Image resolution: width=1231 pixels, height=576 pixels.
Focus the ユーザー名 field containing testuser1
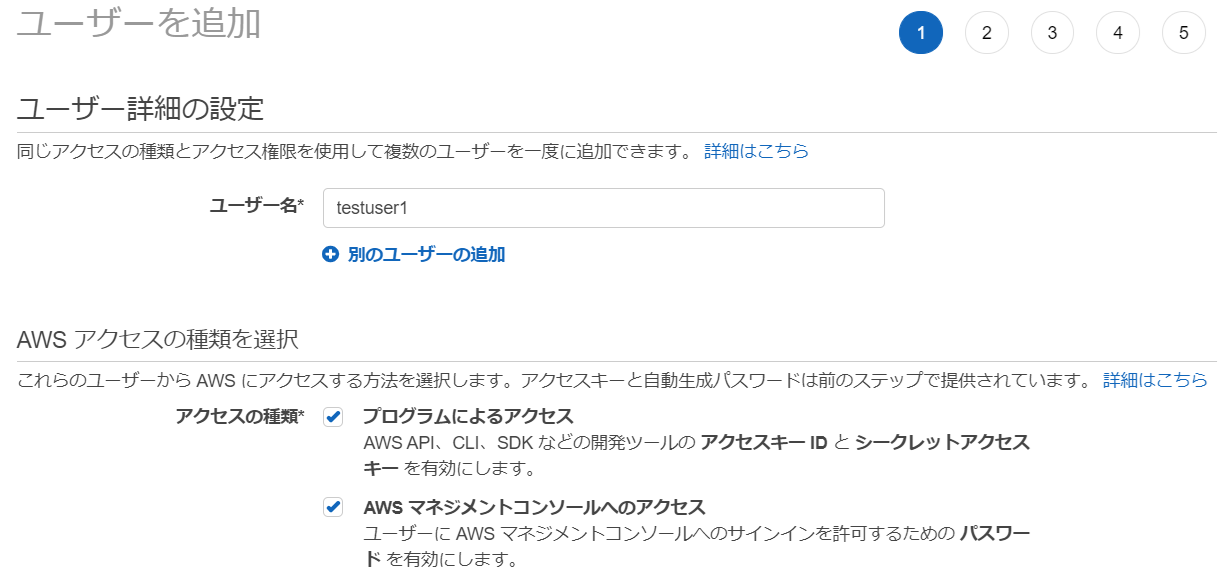pyautogui.click(x=603, y=208)
